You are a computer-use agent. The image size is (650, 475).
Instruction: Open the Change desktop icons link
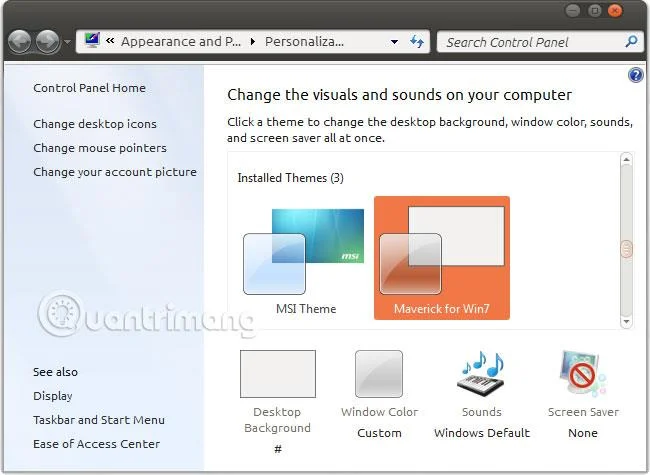pyautogui.click(x=95, y=124)
